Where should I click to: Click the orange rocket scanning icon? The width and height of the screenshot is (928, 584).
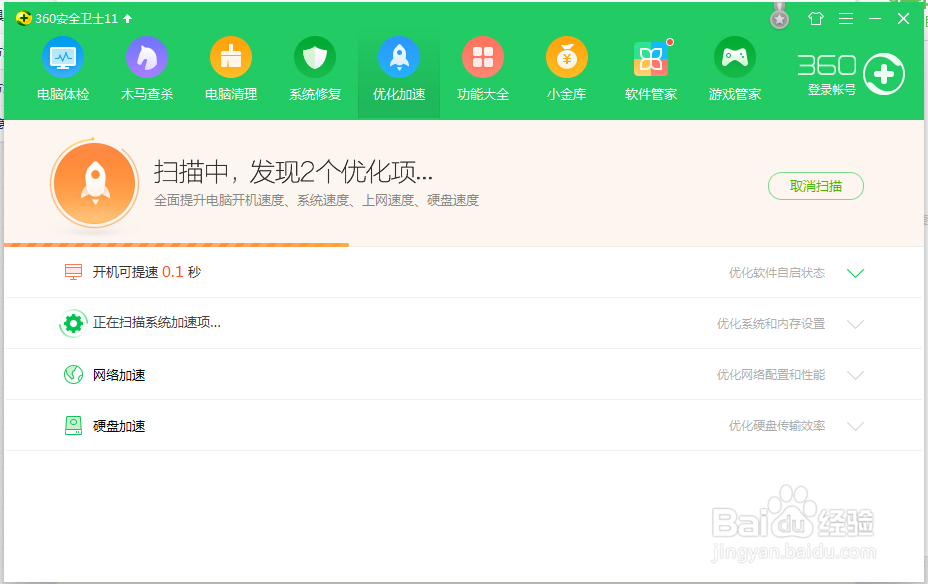[x=94, y=184]
